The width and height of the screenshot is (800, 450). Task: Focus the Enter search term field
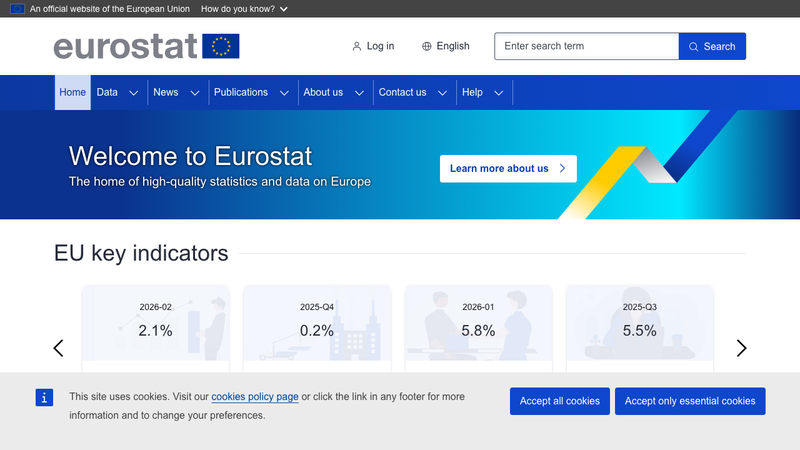click(x=587, y=46)
